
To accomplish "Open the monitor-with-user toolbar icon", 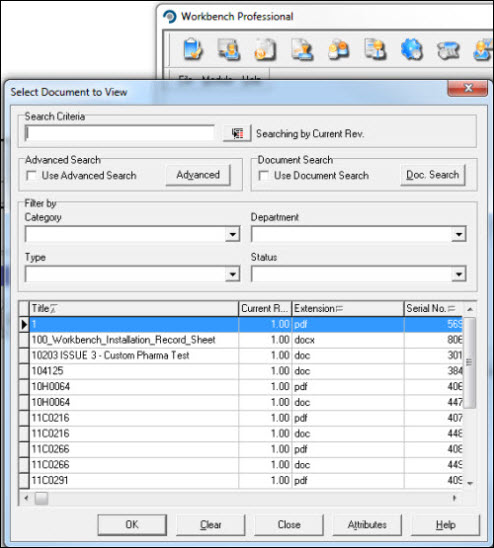I will click(x=229, y=49).
